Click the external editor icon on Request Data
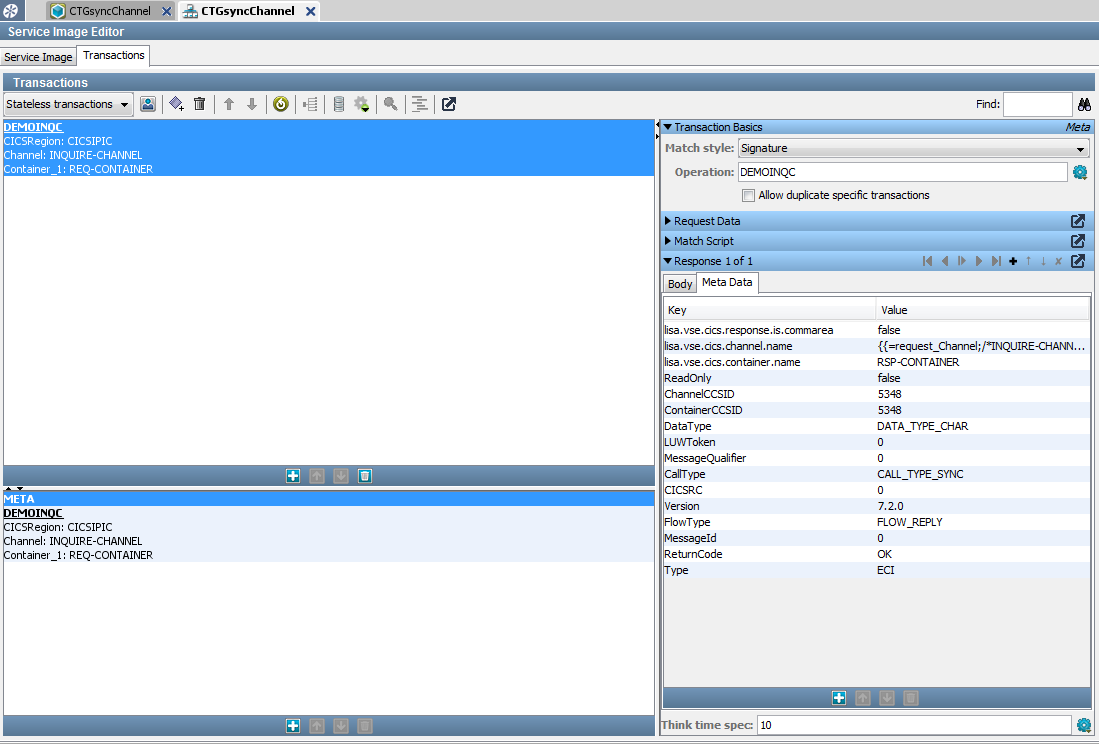Viewport: 1099px width, 744px height. [x=1077, y=221]
